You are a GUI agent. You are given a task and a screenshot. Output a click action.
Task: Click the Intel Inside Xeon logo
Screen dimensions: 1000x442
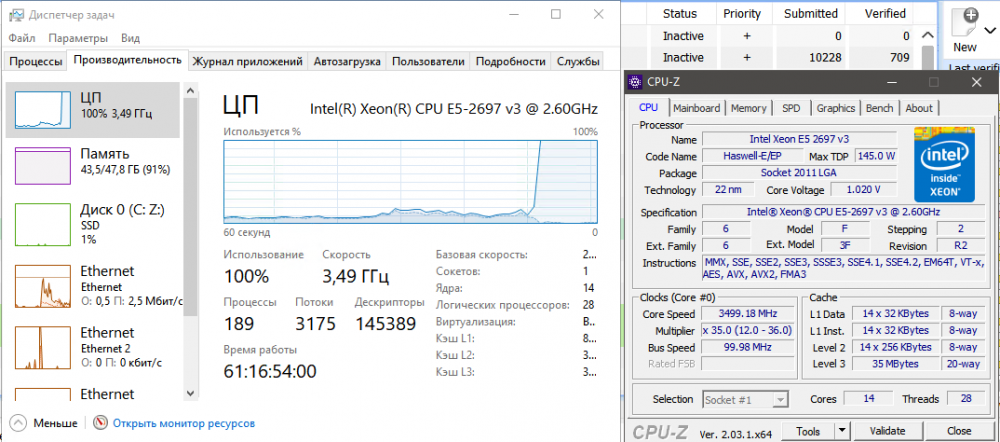click(x=945, y=164)
